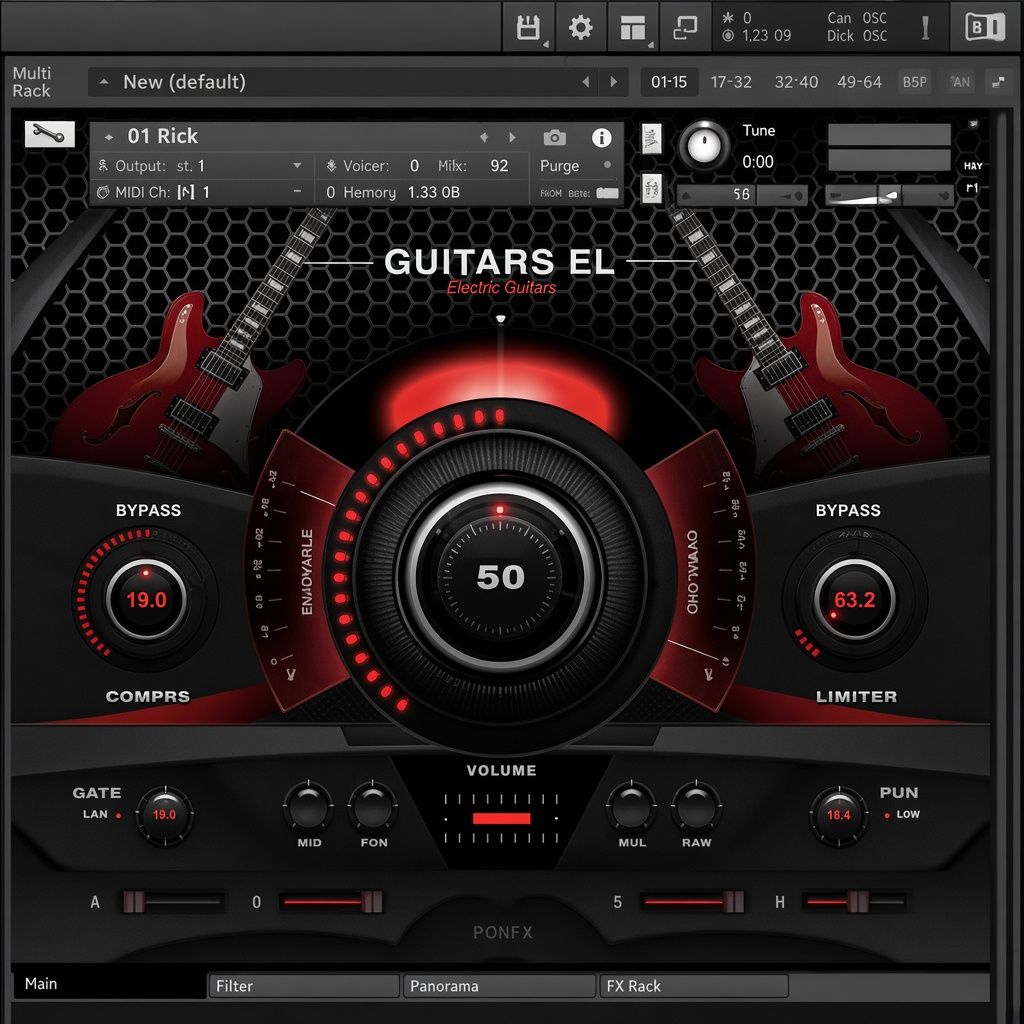Expand the 01 Rick instrument menu arrow

[x=109, y=137]
